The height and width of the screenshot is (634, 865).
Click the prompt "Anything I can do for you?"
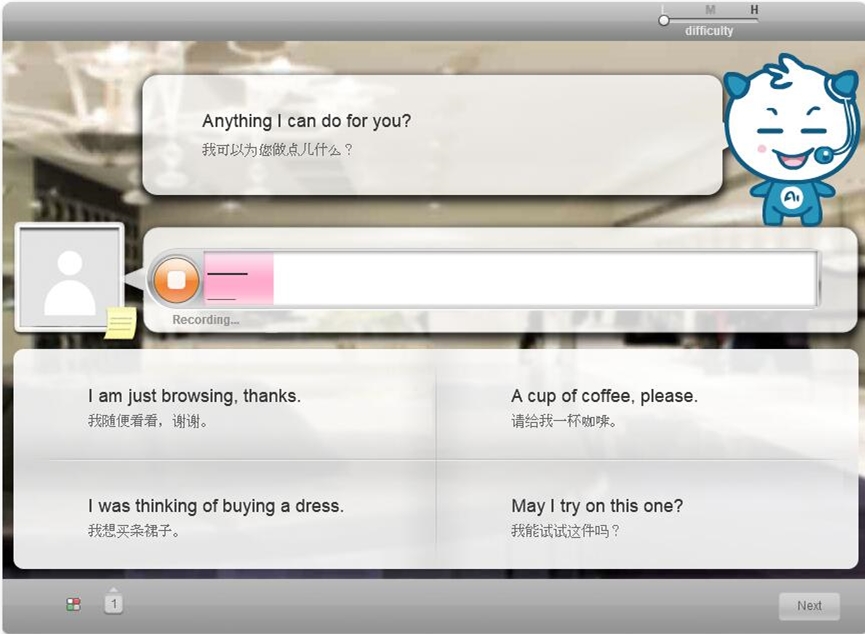pos(306,121)
